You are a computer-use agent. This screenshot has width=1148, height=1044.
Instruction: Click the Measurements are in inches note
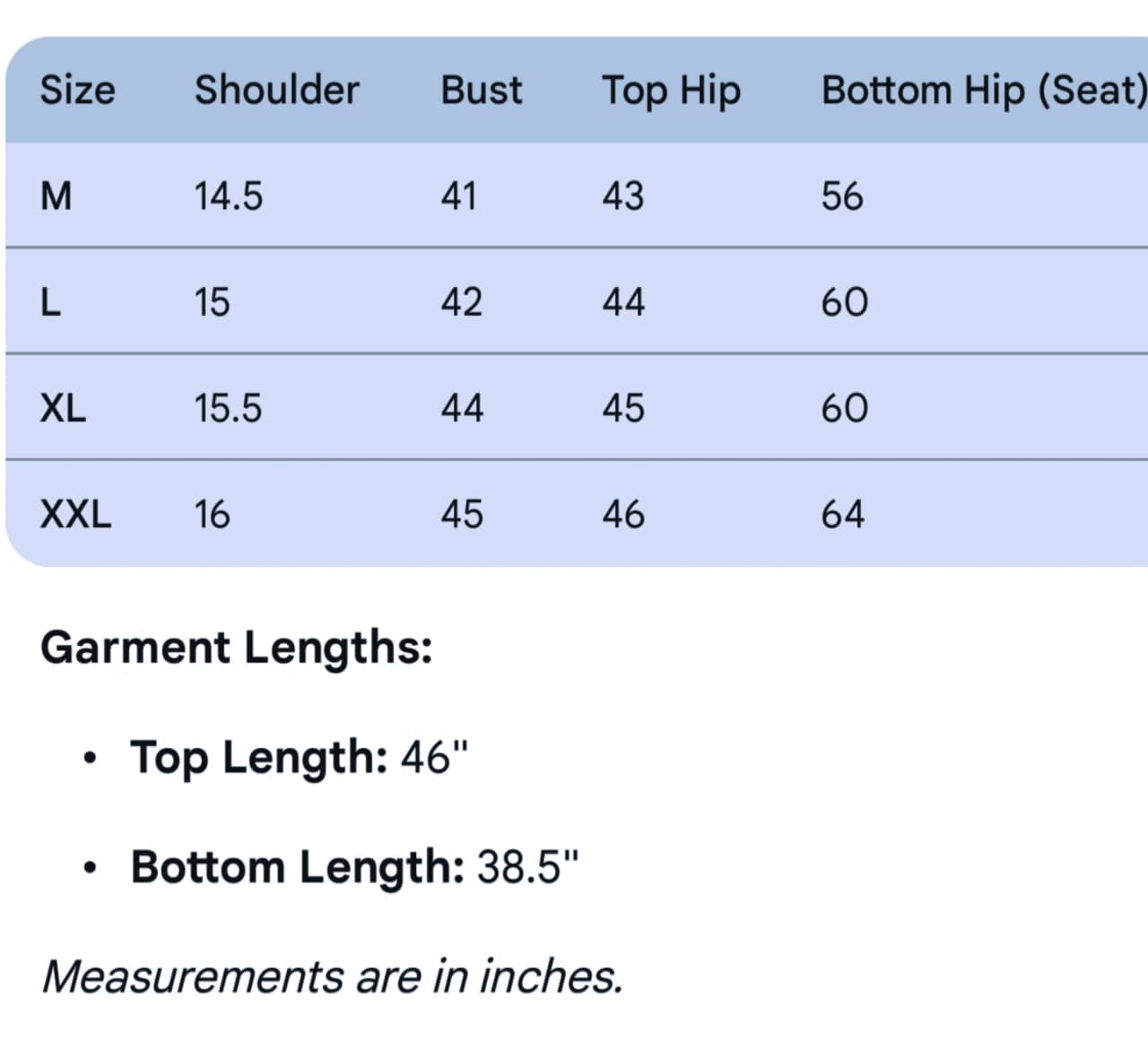[x=333, y=976]
